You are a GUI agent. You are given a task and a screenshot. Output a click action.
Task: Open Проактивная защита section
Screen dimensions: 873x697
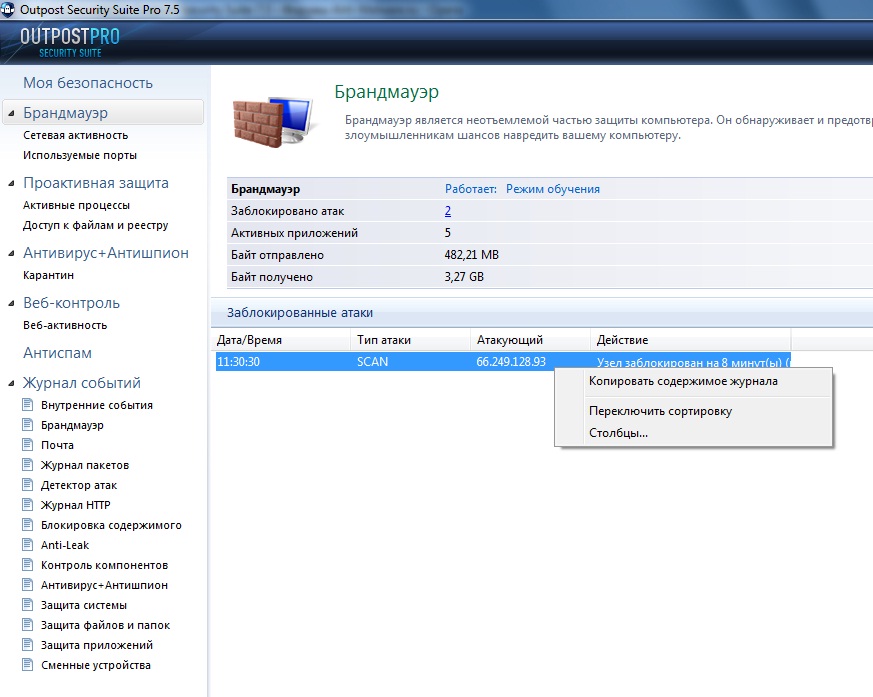click(x=96, y=183)
